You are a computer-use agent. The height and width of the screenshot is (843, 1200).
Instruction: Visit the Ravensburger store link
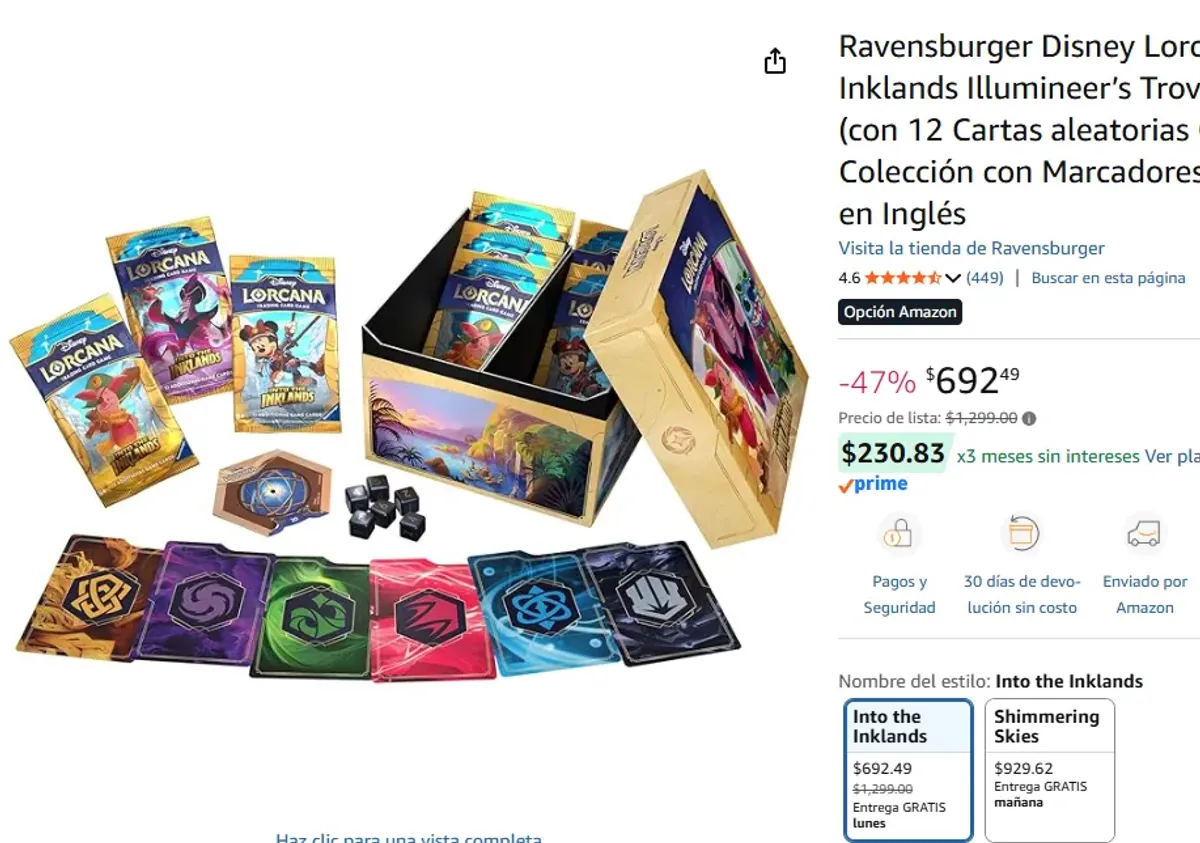pyautogui.click(x=971, y=248)
